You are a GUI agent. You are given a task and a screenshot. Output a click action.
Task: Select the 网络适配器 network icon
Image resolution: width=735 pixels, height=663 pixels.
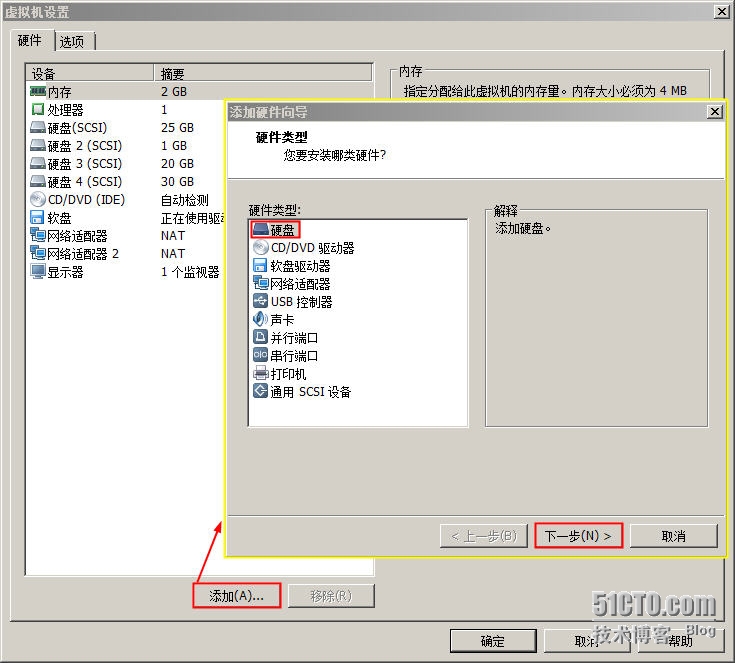coord(38,235)
